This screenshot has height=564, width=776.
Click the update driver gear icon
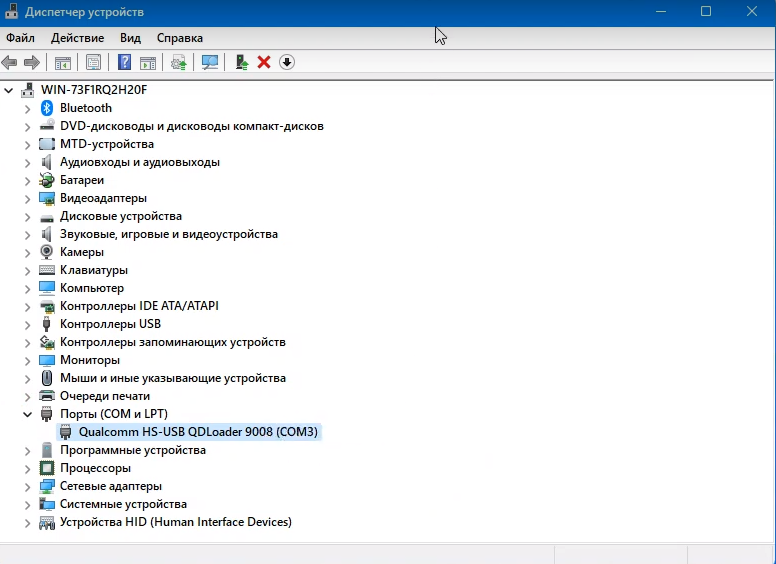point(178,62)
